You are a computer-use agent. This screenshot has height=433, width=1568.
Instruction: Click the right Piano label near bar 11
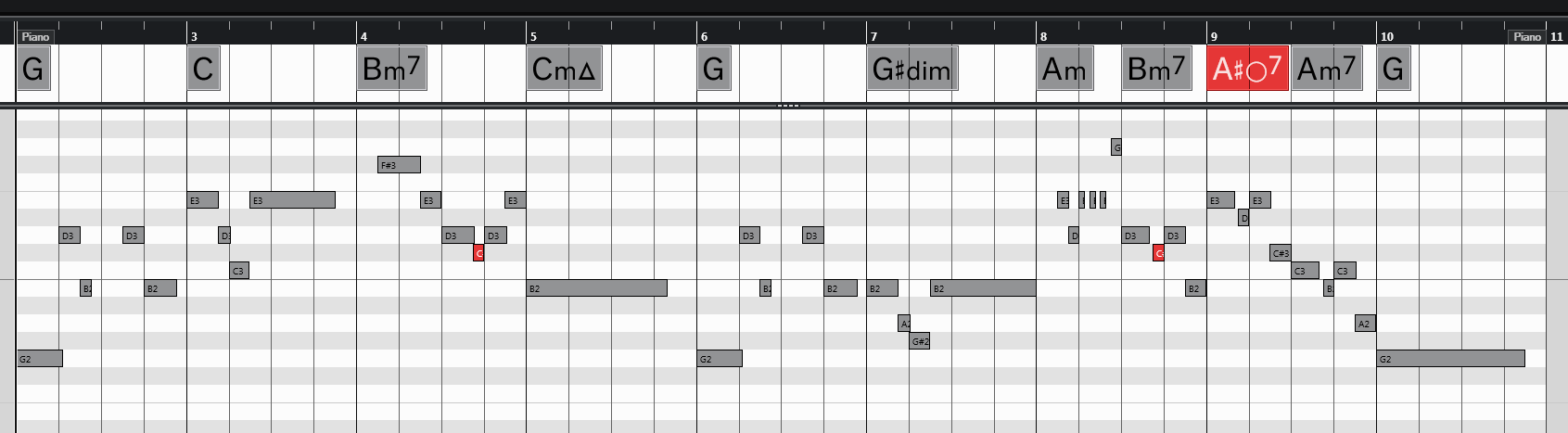click(x=1526, y=36)
